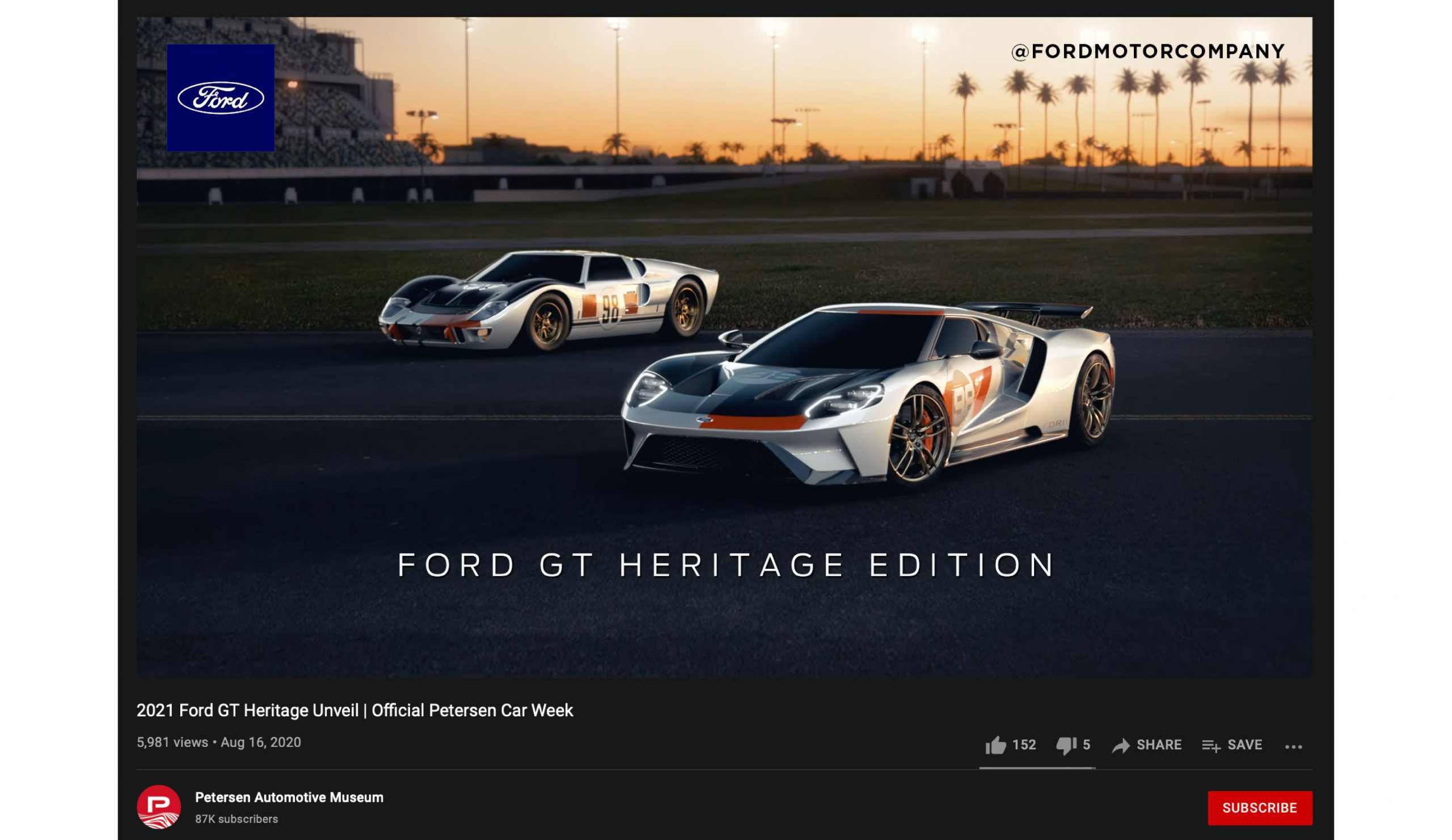
Task: Click the @FORDMOTORCOMPANY handle overlay
Action: pyautogui.click(x=1148, y=52)
